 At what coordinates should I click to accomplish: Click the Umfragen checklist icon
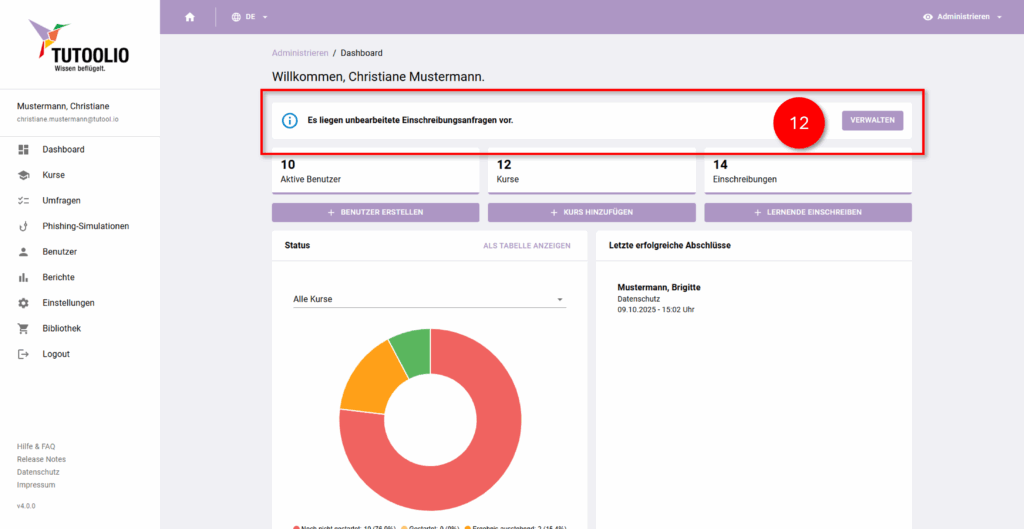click(x=23, y=201)
